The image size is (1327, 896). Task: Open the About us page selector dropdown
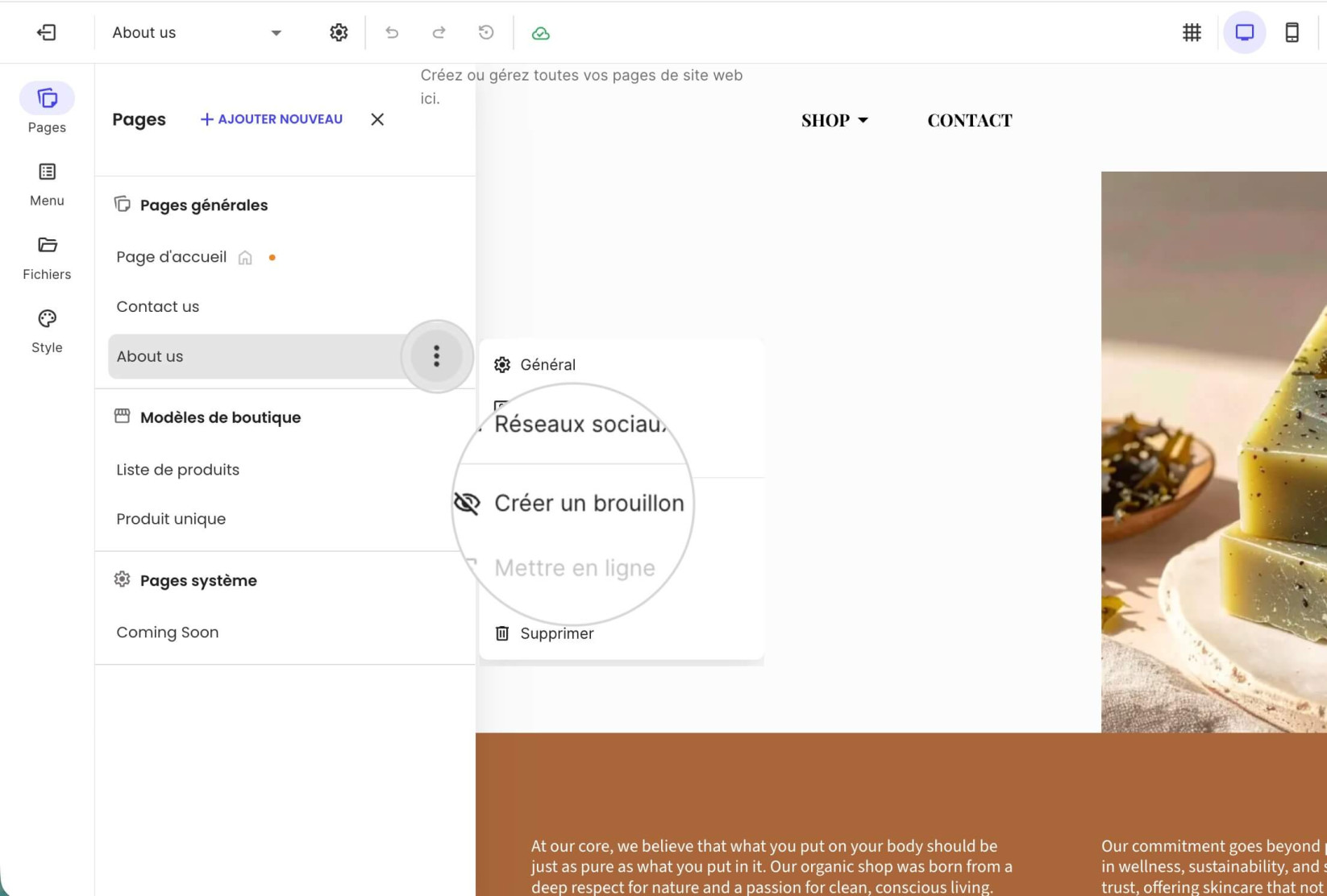(x=197, y=32)
